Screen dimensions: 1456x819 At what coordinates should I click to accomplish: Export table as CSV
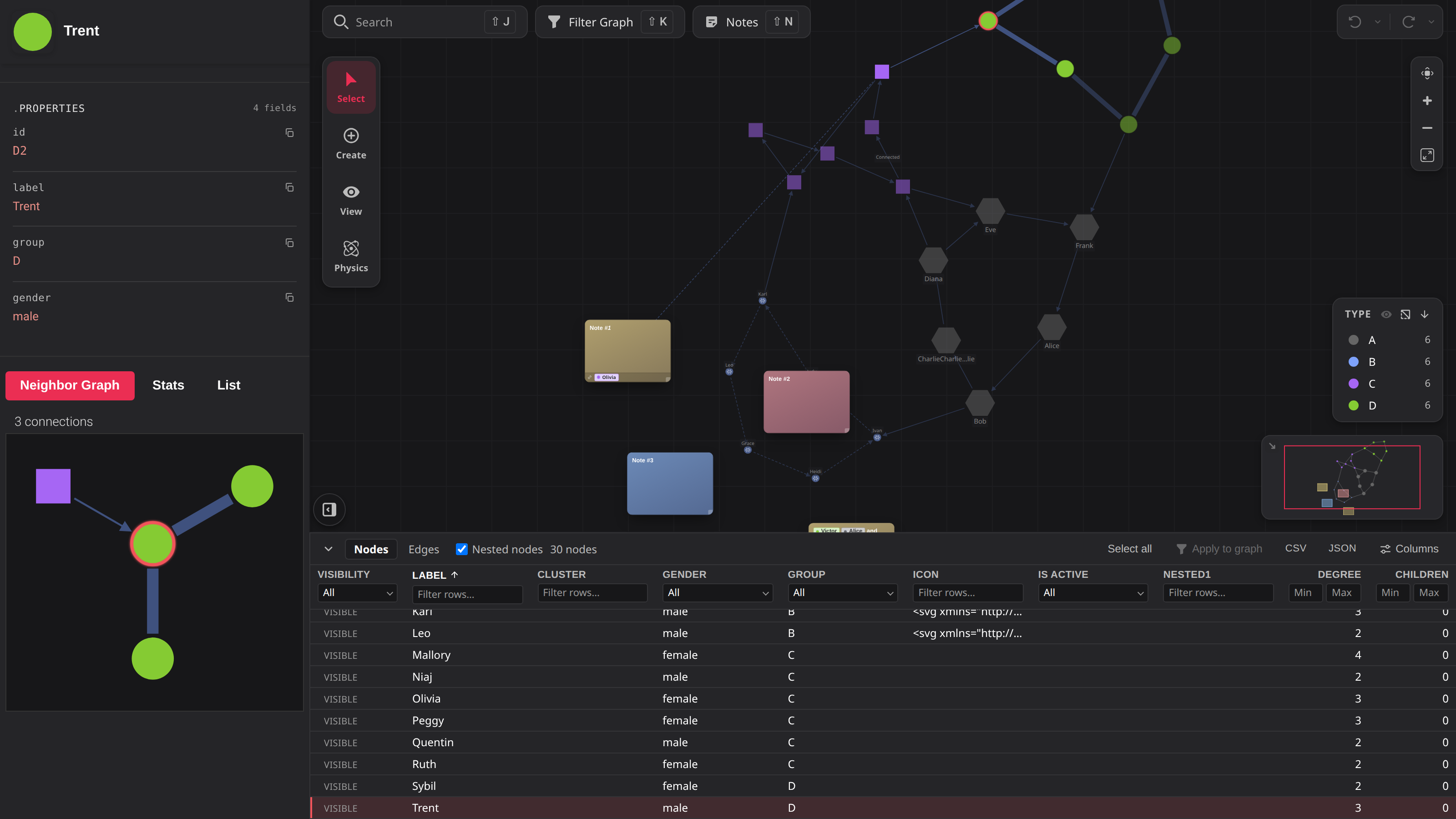(x=1295, y=548)
